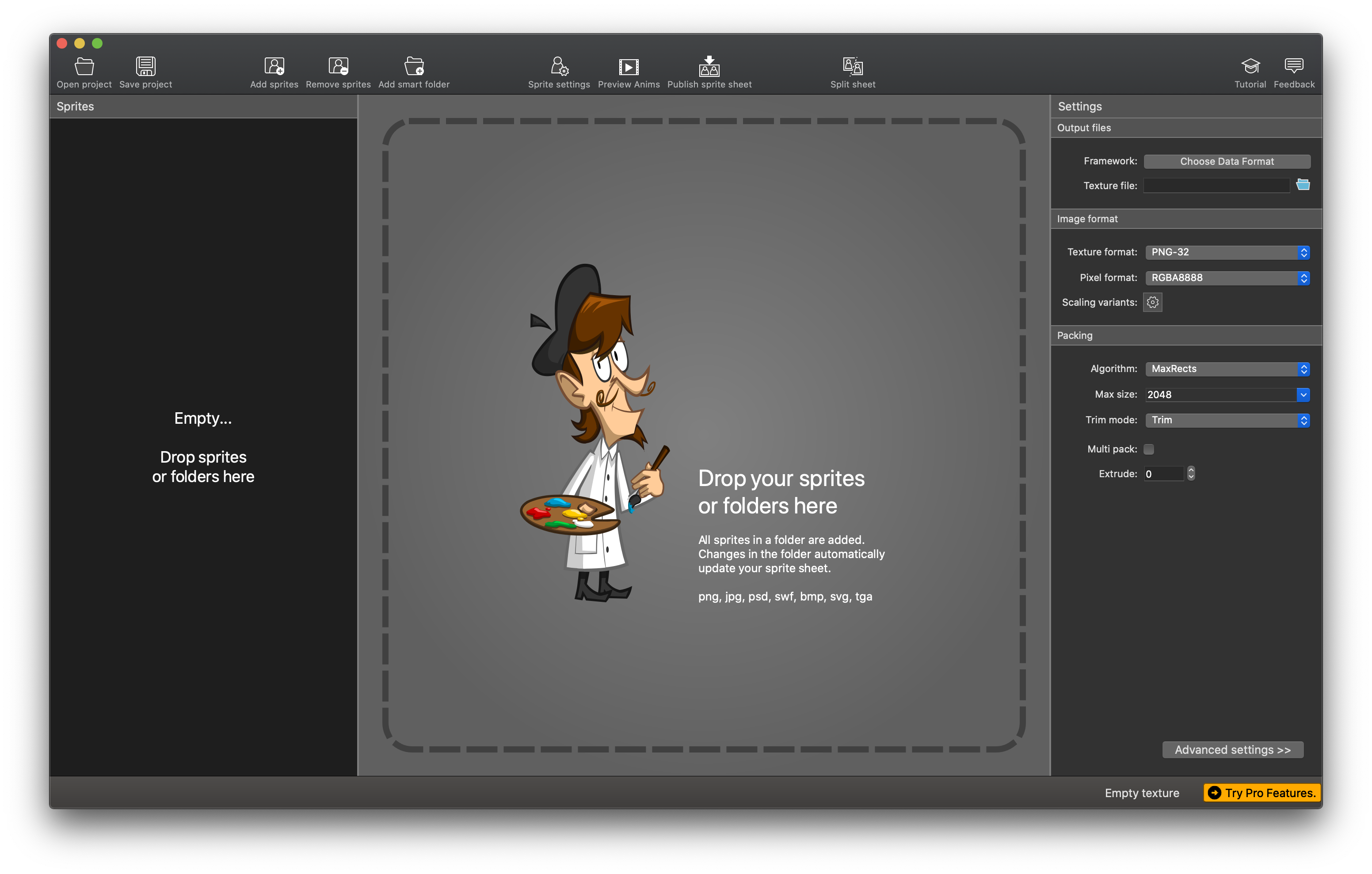Image resolution: width=1372 pixels, height=874 pixels.
Task: Click the Texture file input field
Action: (1216, 186)
